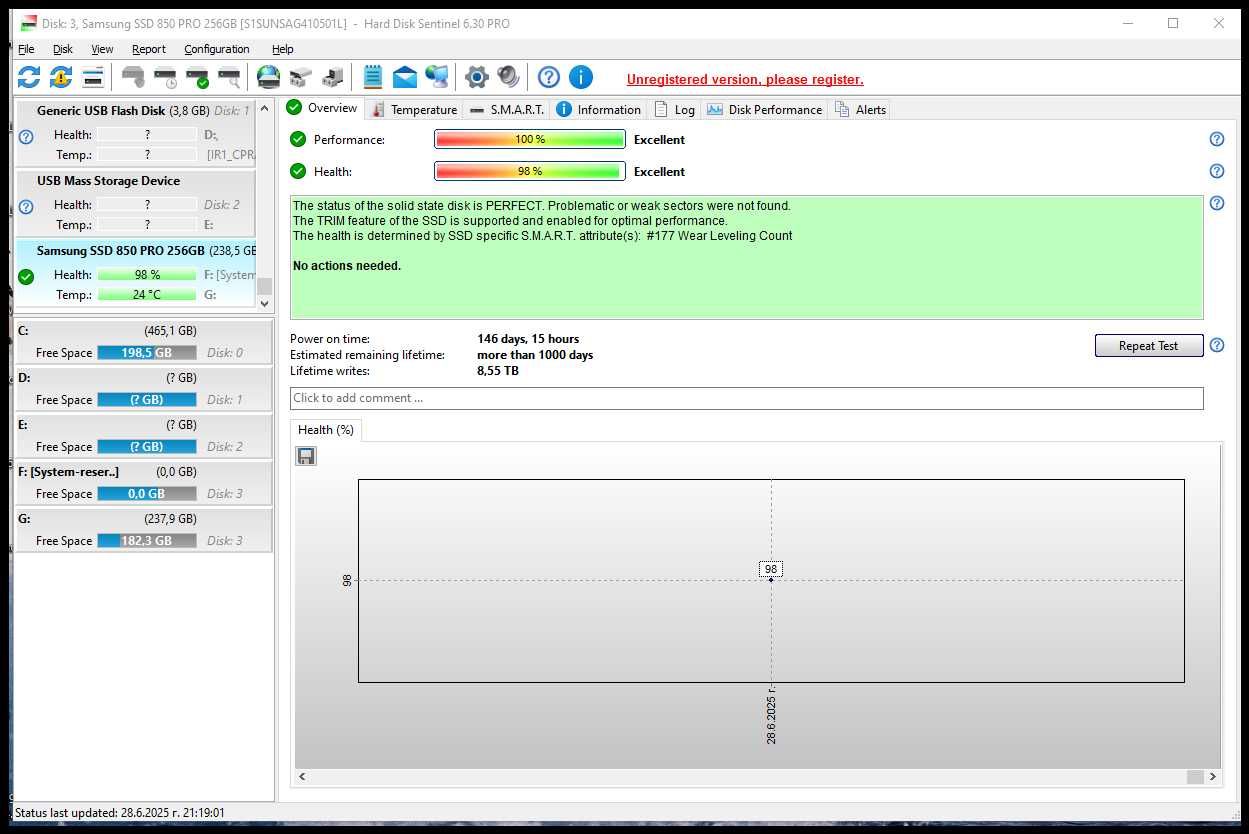This screenshot has height=834, width=1249.
Task: Click question mark icon of Generic USB Flash Disk
Action: point(26,137)
